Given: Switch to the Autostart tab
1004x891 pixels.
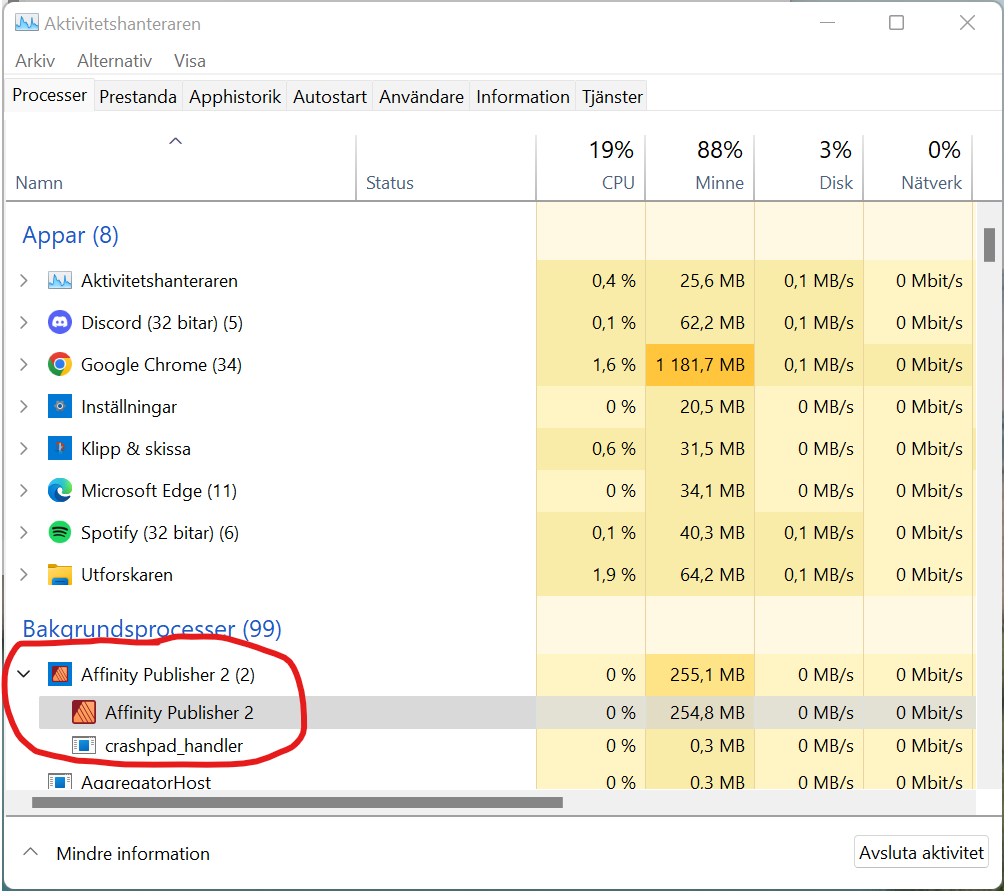Looking at the screenshot, I should click(x=330, y=97).
